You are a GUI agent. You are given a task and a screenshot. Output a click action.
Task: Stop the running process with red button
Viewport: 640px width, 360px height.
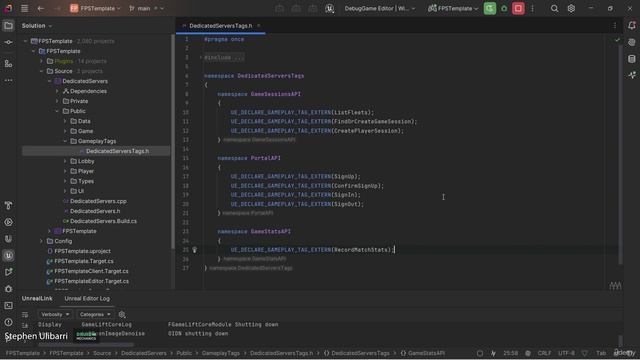coord(518,8)
